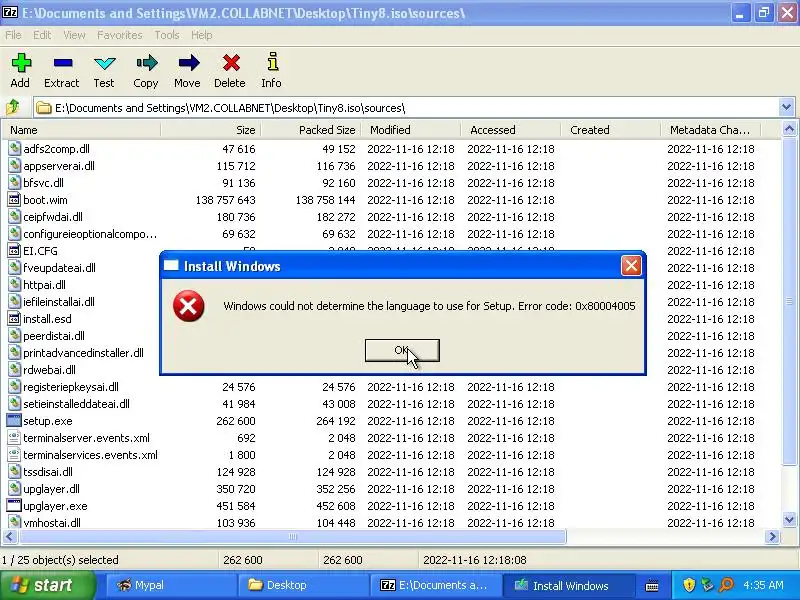Click the address path input field

pos(406,108)
